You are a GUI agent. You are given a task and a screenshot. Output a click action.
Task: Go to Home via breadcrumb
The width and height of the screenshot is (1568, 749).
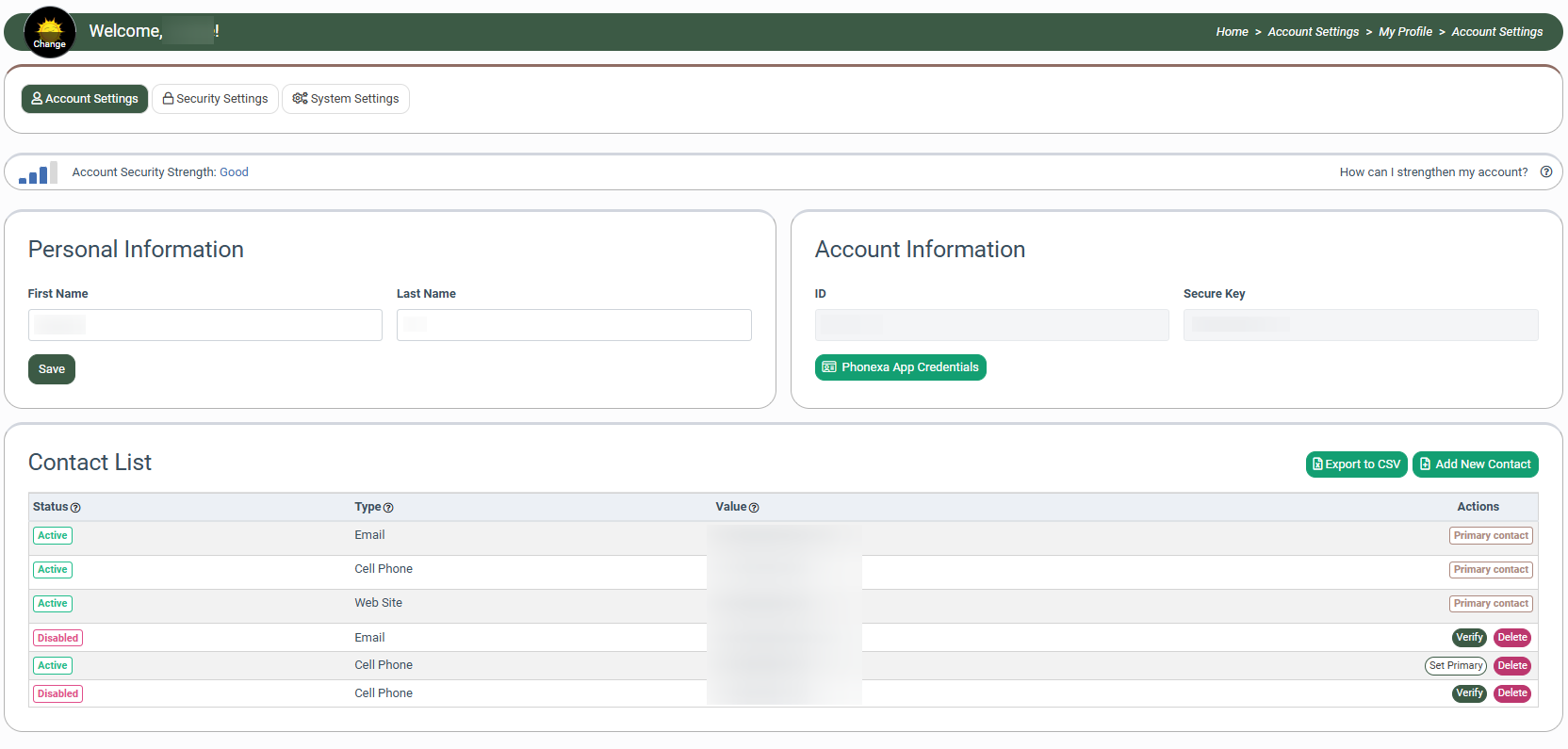click(x=1232, y=32)
